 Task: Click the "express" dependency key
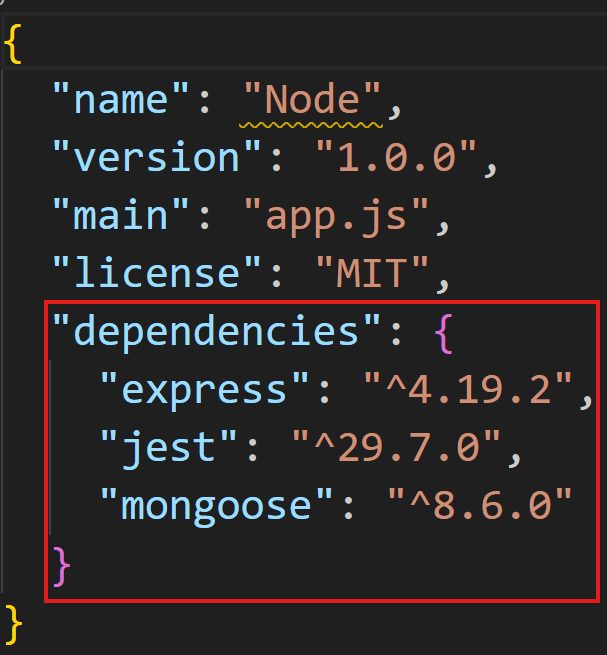[x=204, y=390]
